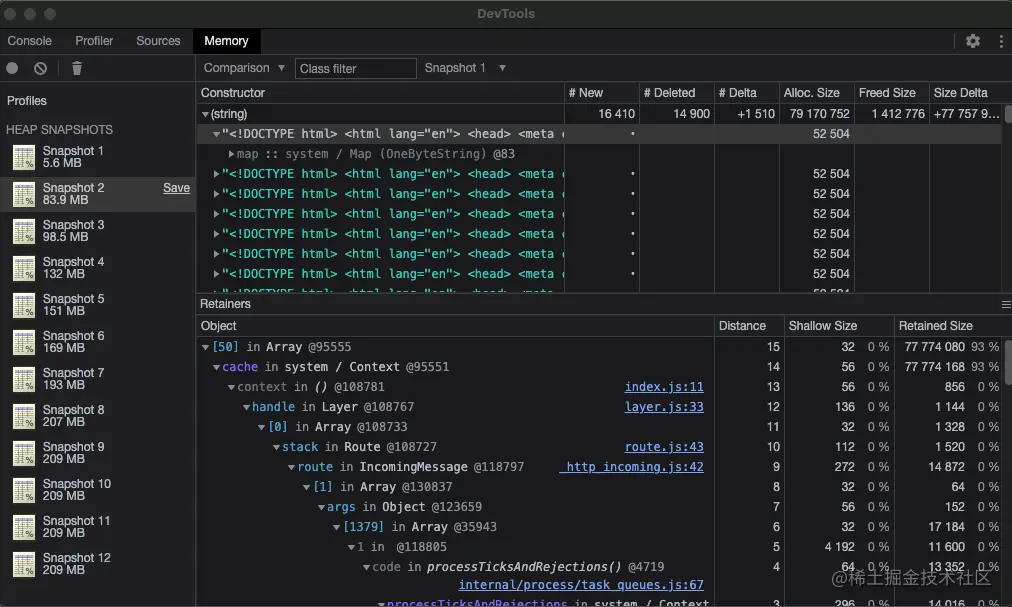Image resolution: width=1012 pixels, height=607 pixels.
Task: Switch to the Sources tab
Action: [x=158, y=41]
